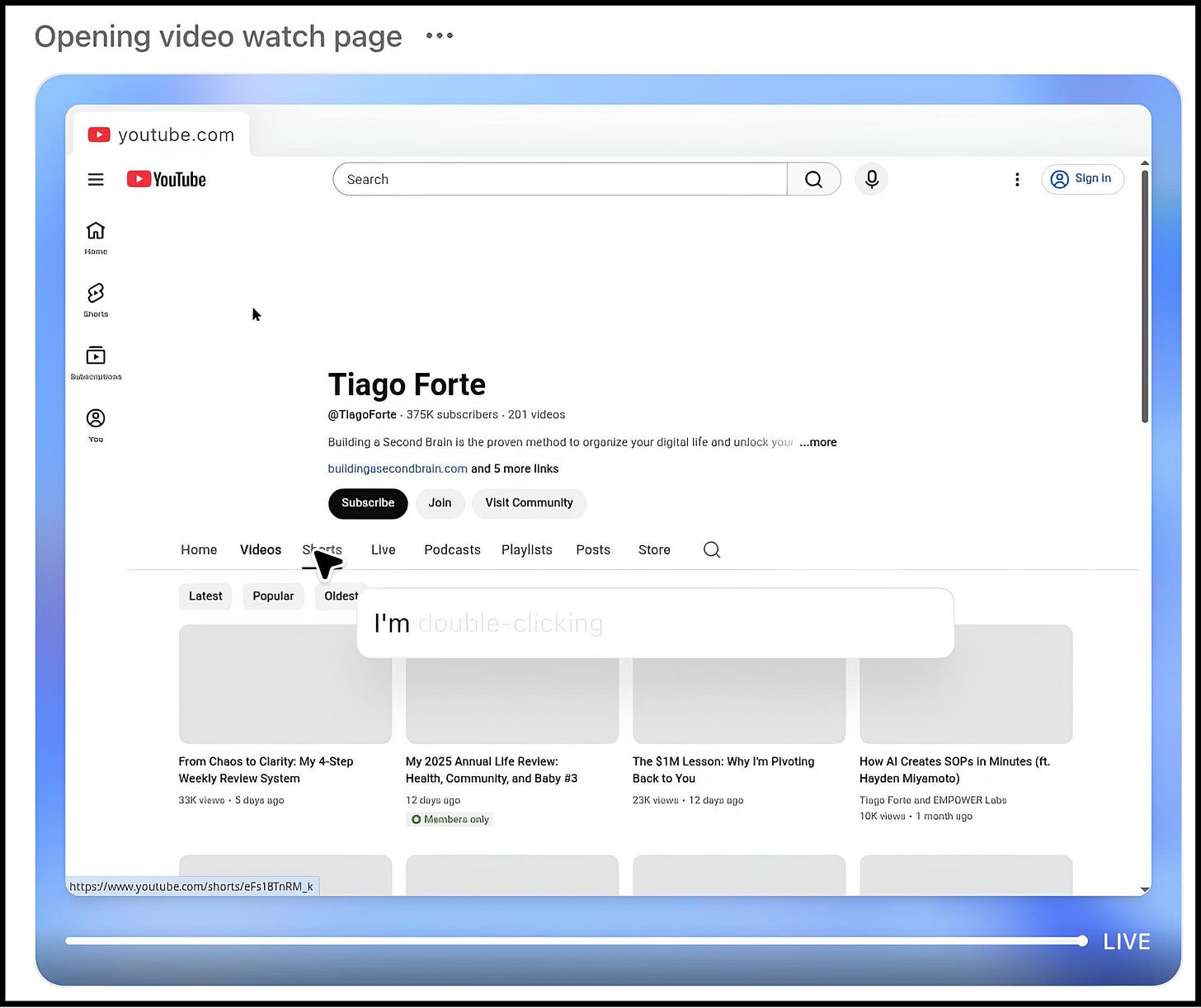Open Subscriptions in the sidebar
This screenshot has width=1201, height=1008.
96,363
